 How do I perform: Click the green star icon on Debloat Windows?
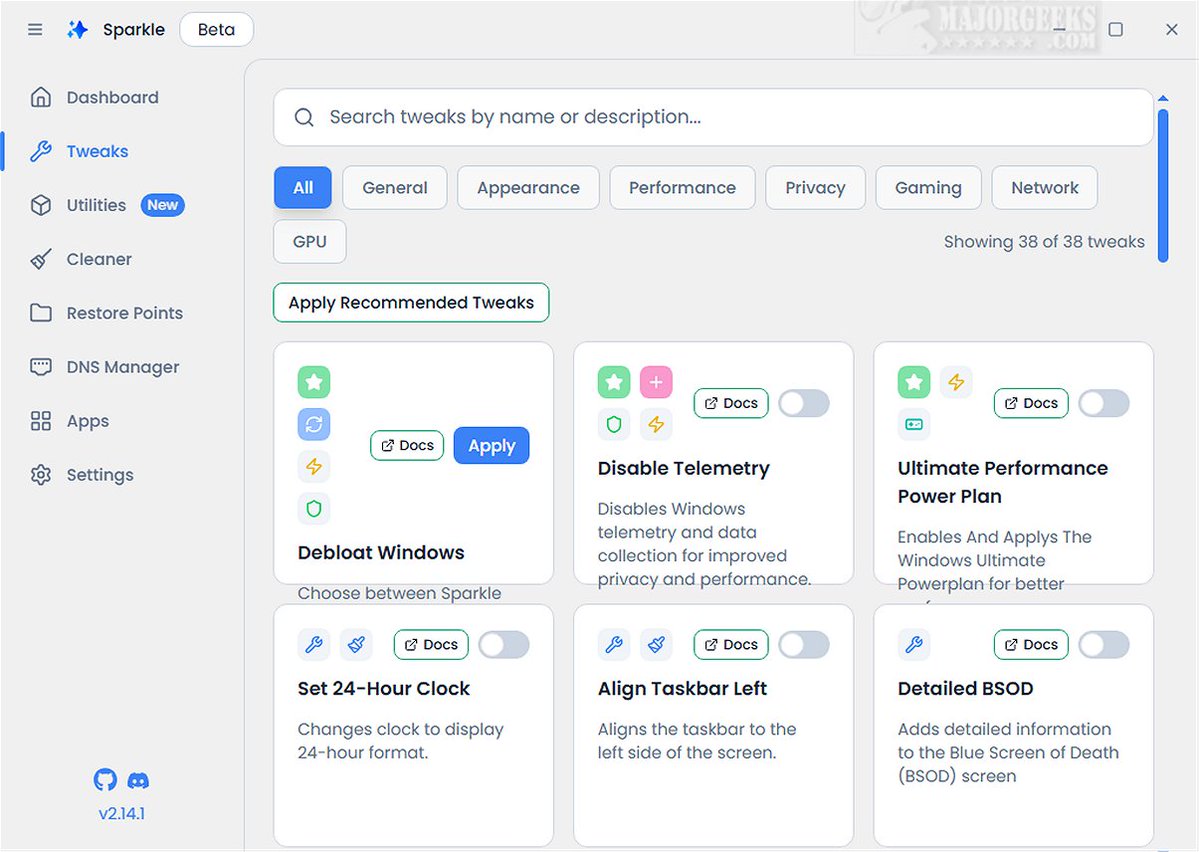point(314,382)
